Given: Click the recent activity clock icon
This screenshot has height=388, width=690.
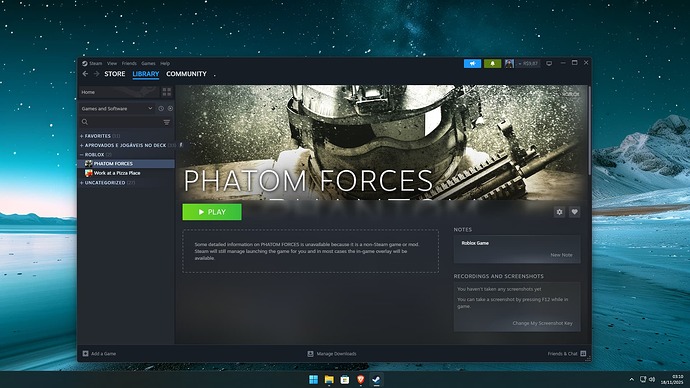Looking at the screenshot, I should (x=161, y=109).
